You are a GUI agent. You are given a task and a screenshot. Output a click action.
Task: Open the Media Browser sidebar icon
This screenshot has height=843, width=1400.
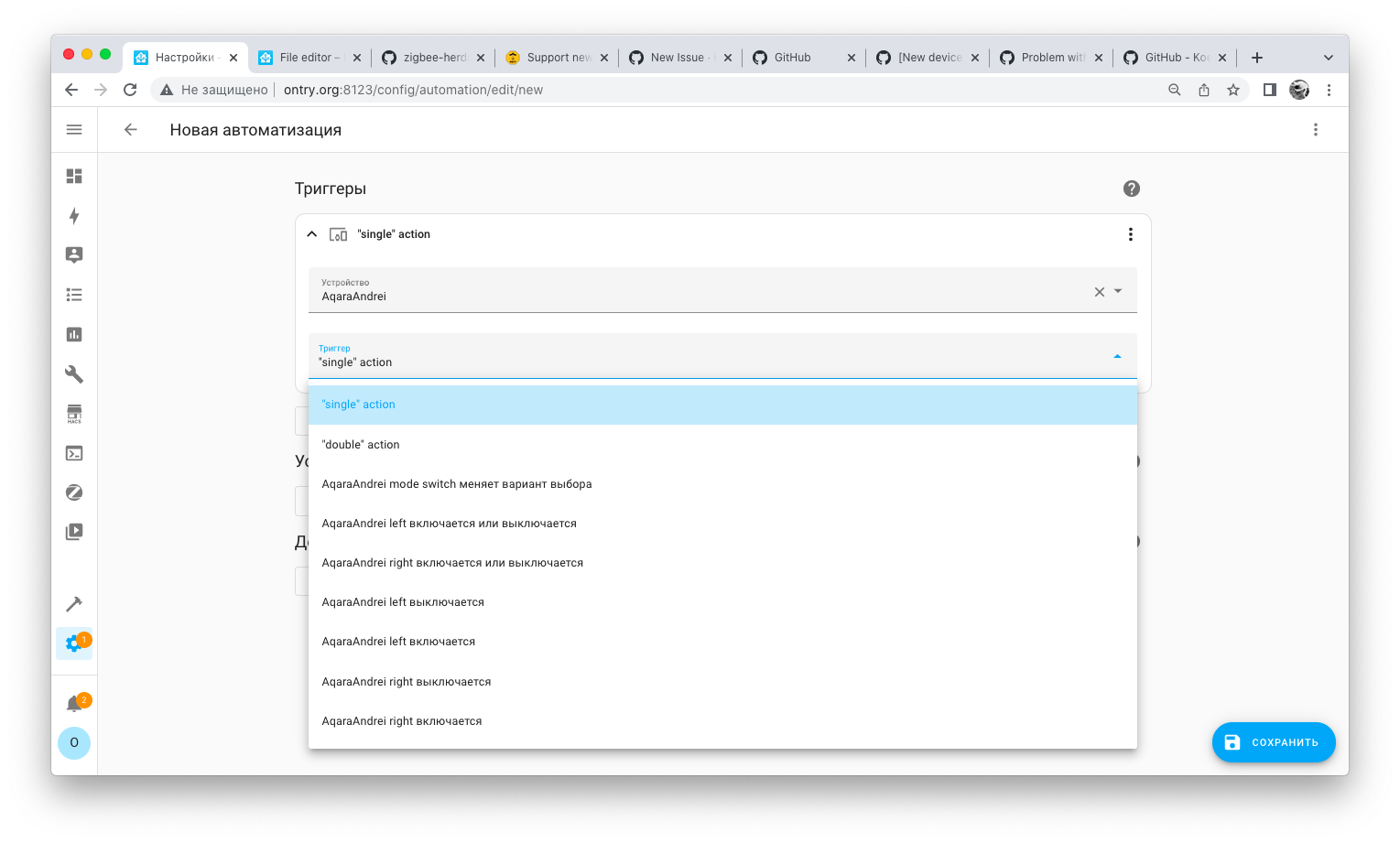pos(74,531)
